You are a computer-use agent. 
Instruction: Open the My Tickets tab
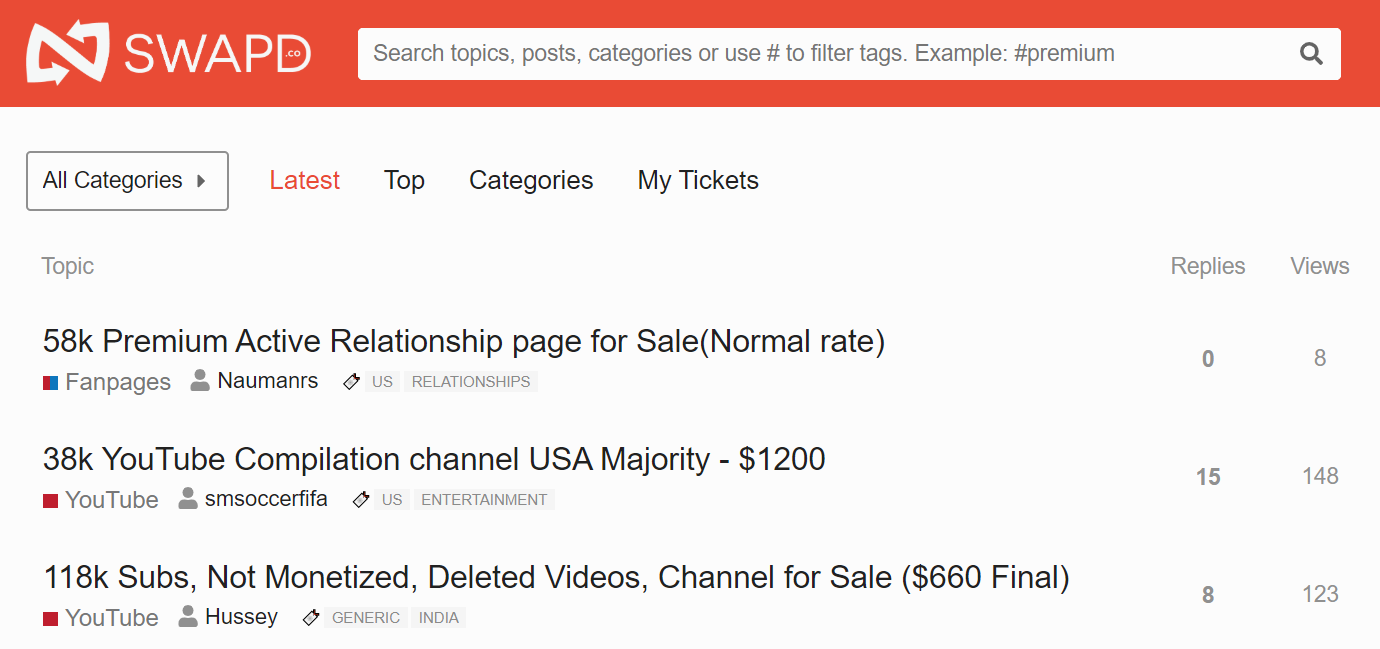pyautogui.click(x=698, y=180)
